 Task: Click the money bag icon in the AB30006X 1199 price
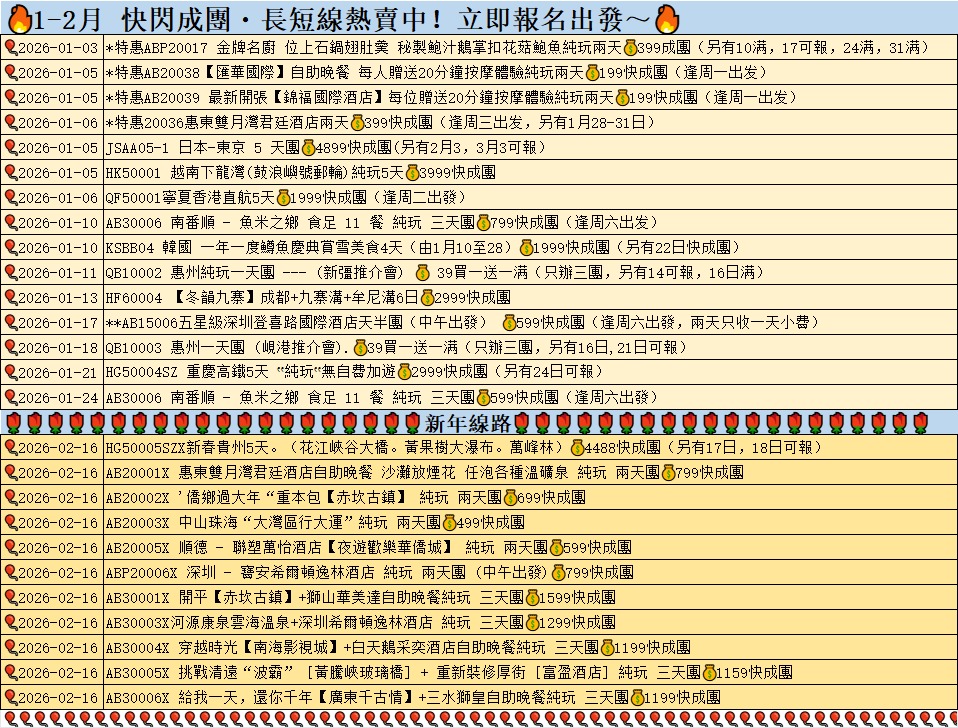(x=637, y=698)
